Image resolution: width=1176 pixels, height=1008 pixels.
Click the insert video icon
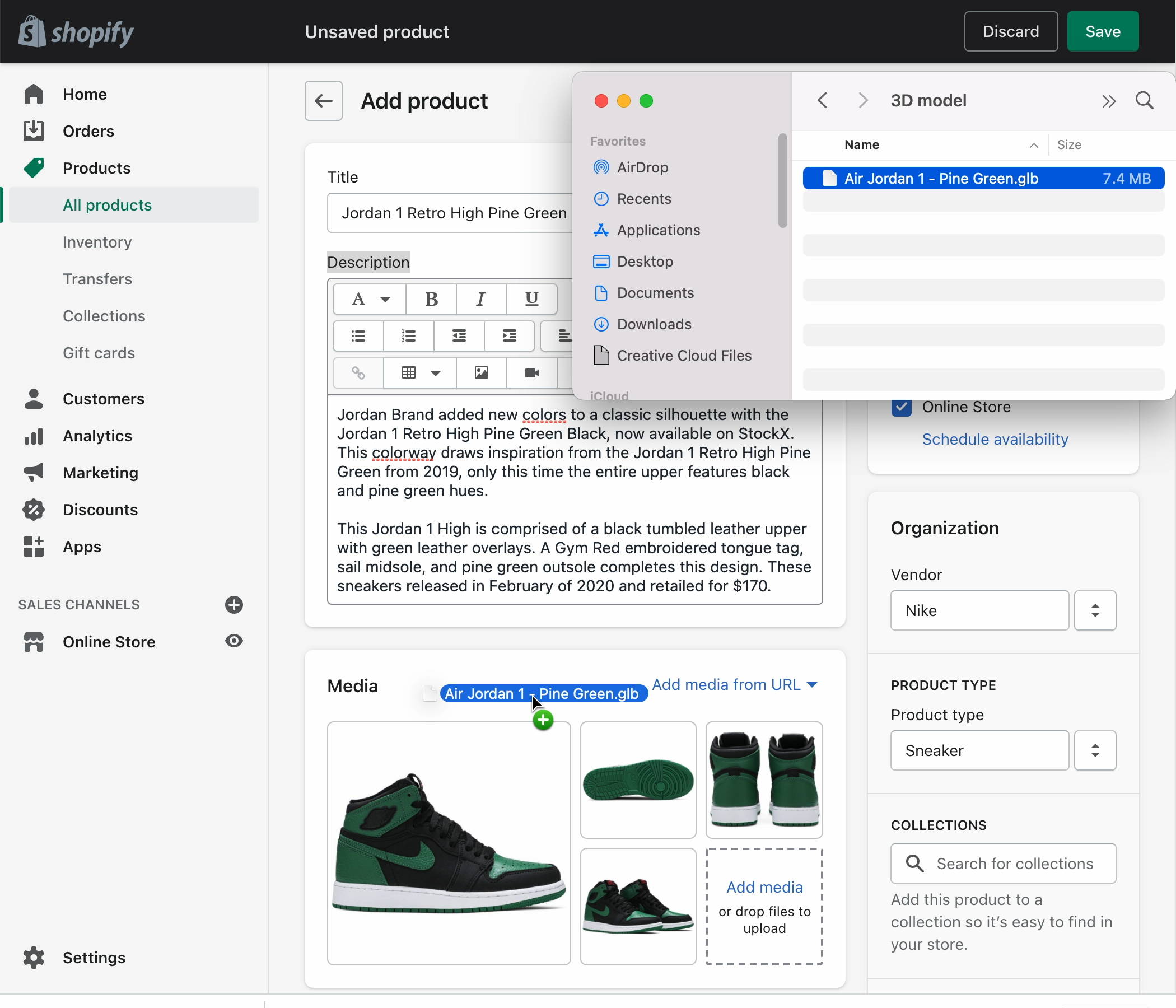tap(532, 373)
